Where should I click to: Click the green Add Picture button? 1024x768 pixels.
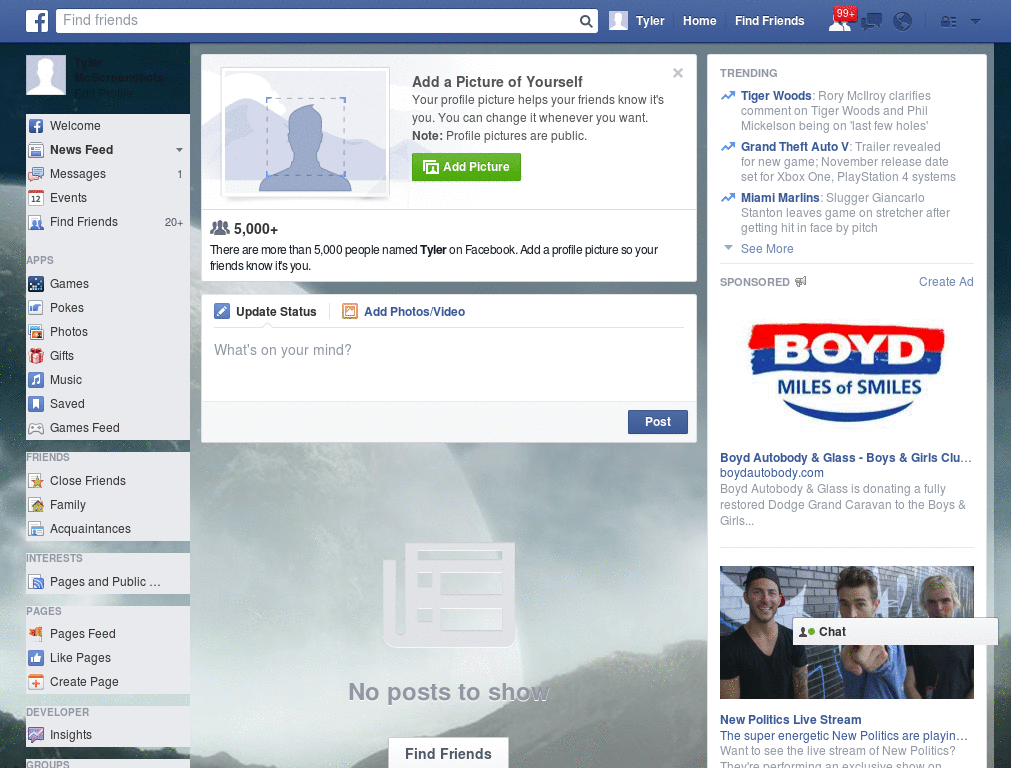466,167
